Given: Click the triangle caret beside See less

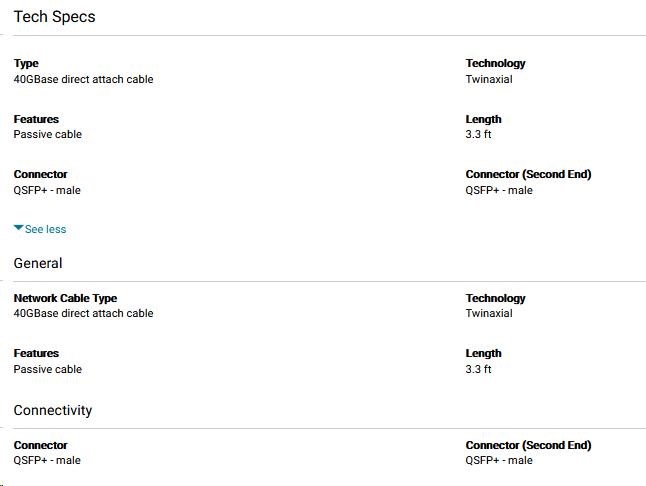Looking at the screenshot, I should [18, 228].
